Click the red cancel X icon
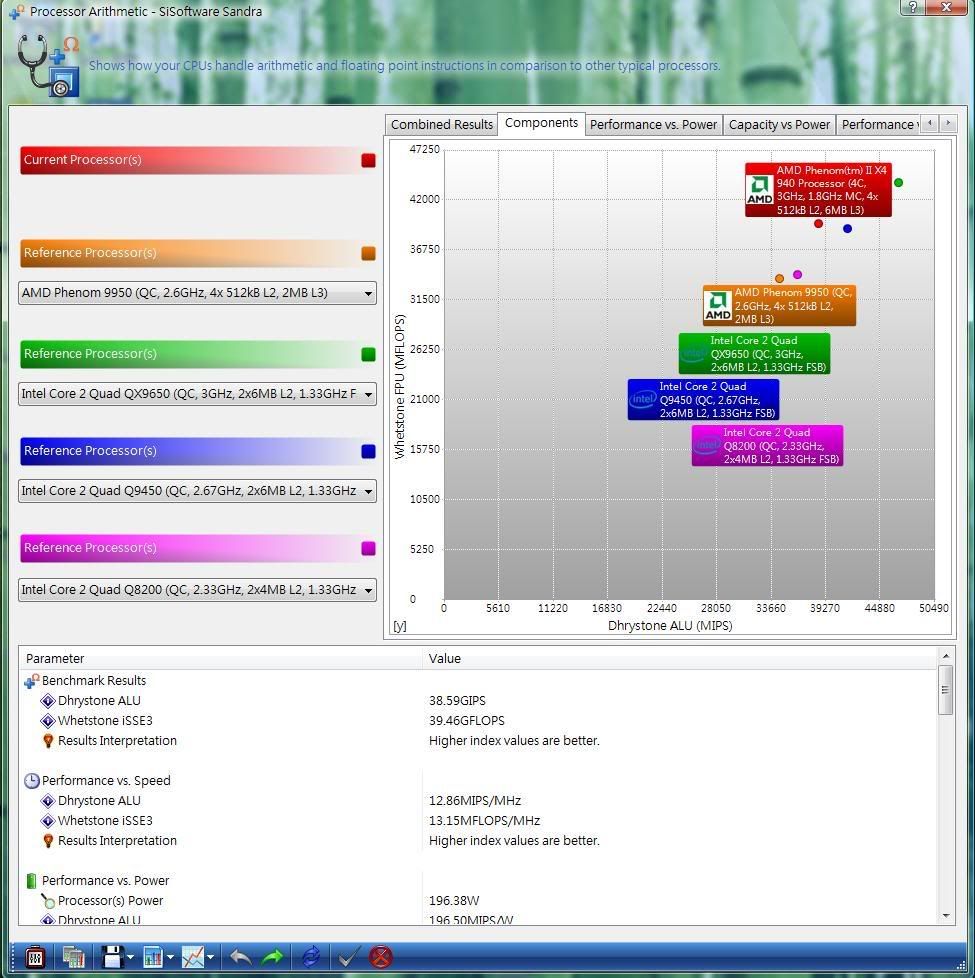This screenshot has width=975, height=978. (381, 956)
